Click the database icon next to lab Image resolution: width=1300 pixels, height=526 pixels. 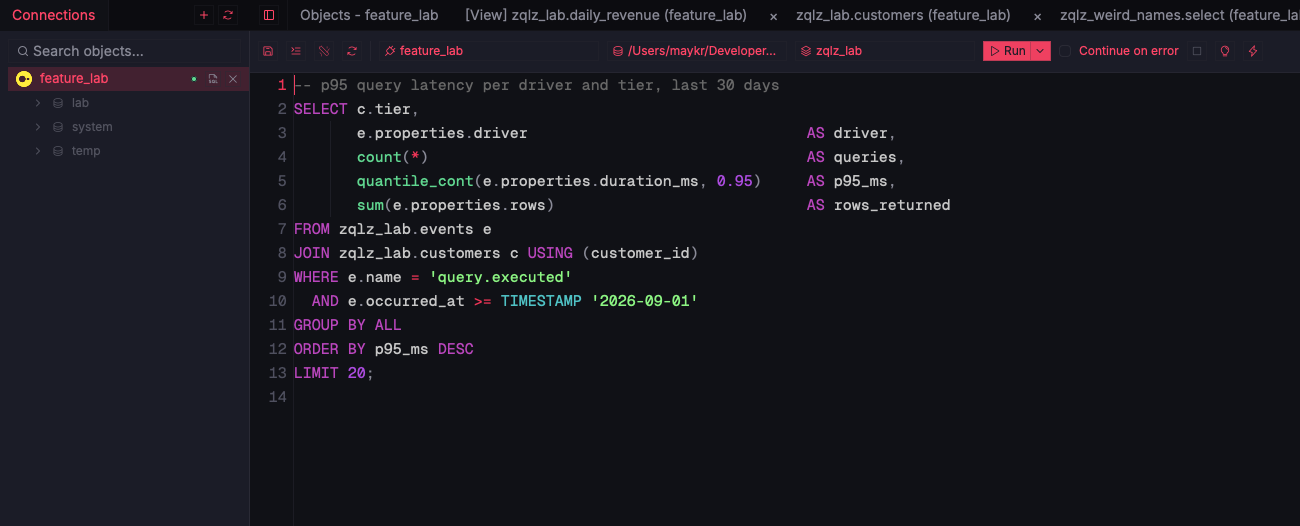[x=58, y=103]
